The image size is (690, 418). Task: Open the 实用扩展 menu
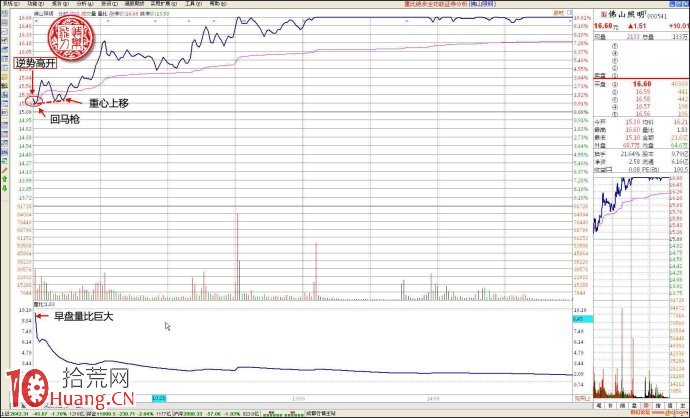point(163,4)
